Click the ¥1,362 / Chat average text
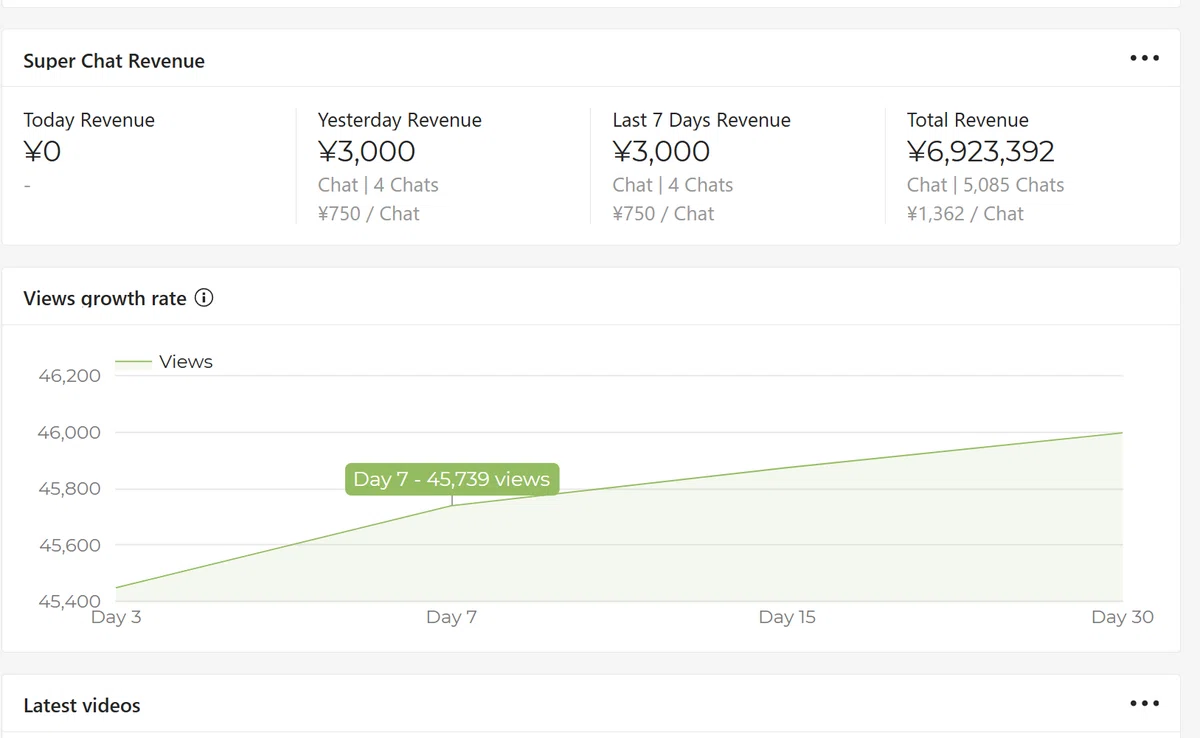Viewport: 1200px width, 738px height. click(x=965, y=213)
